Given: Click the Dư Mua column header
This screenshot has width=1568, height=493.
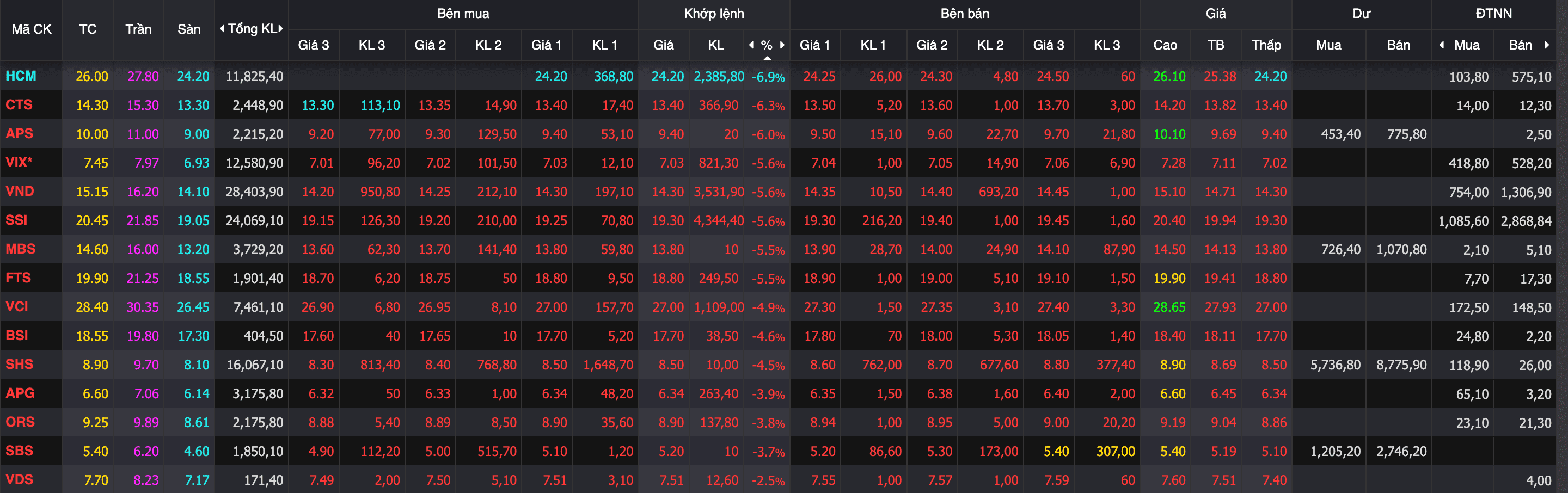Looking at the screenshot, I should click(x=1329, y=45).
